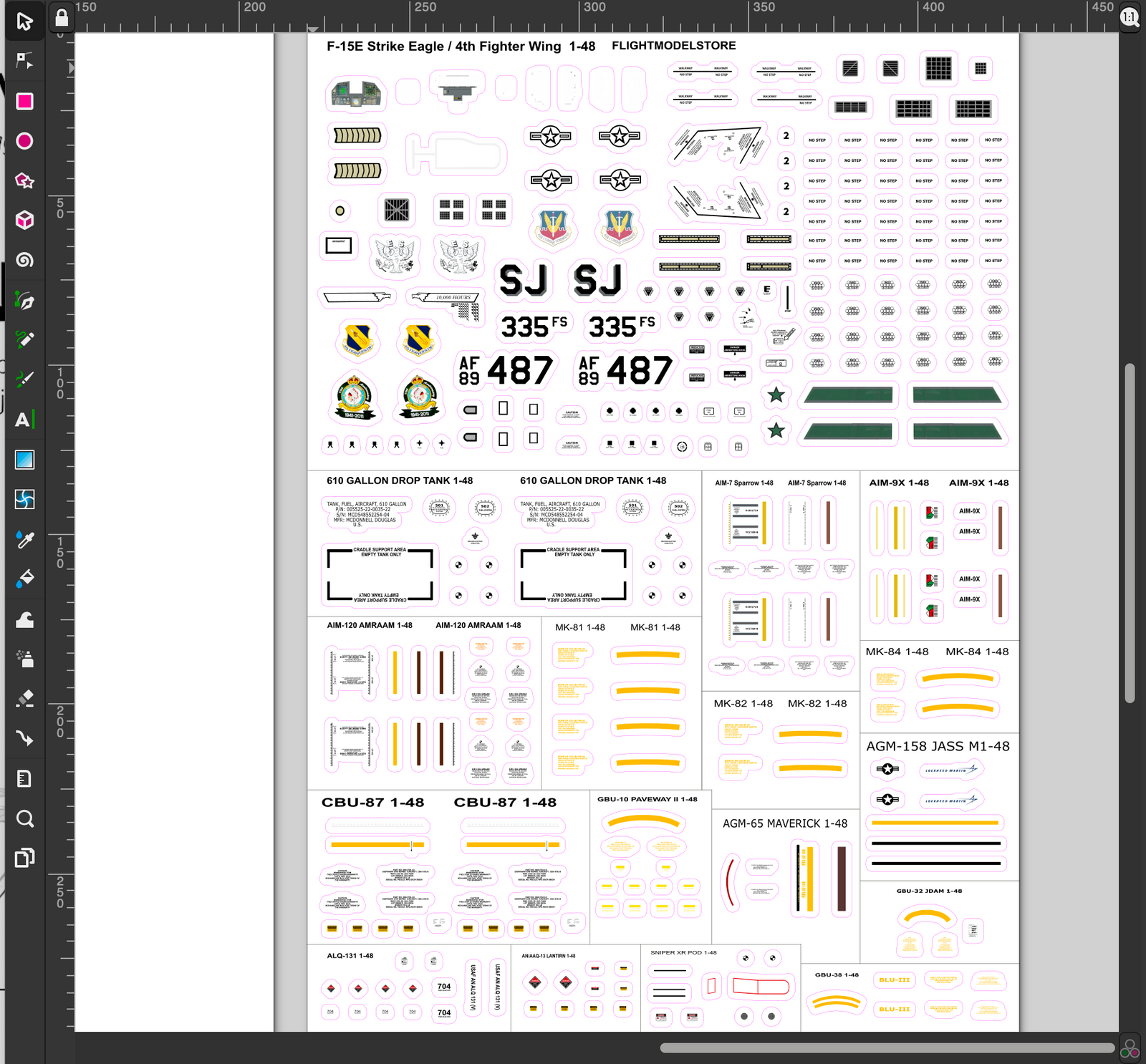Select the Connector tool
The image size is (1146, 1064).
tap(24, 738)
